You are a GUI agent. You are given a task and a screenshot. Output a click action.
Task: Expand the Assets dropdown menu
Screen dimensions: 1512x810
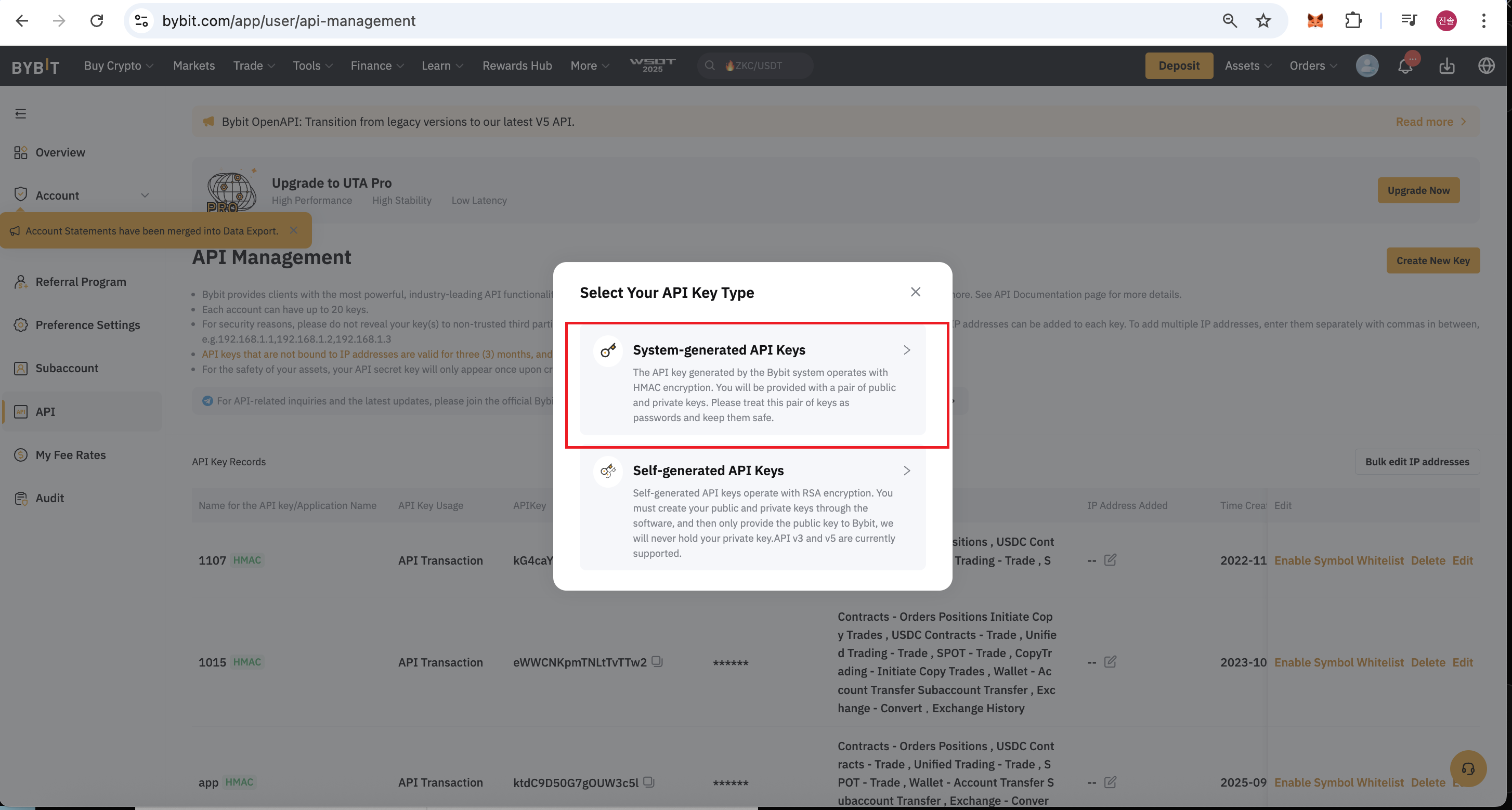click(x=1247, y=66)
